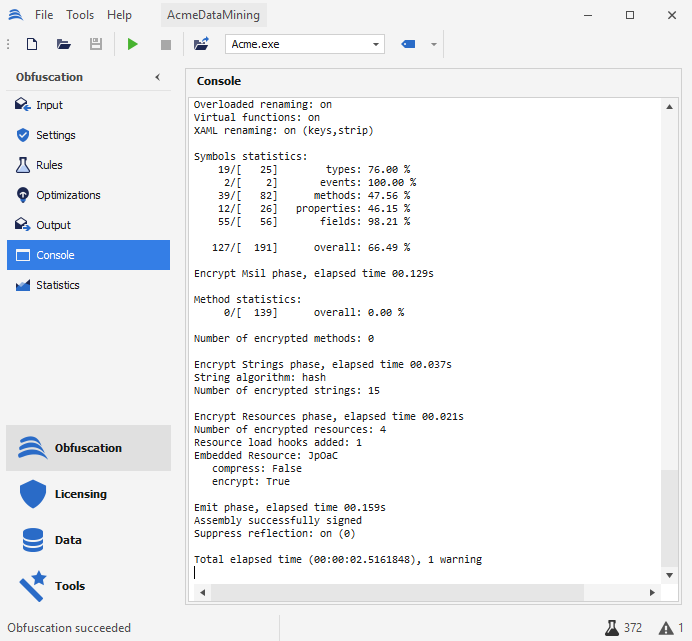This screenshot has height=641, width=692.
Task: Open the Data section
Action: click(x=68, y=540)
